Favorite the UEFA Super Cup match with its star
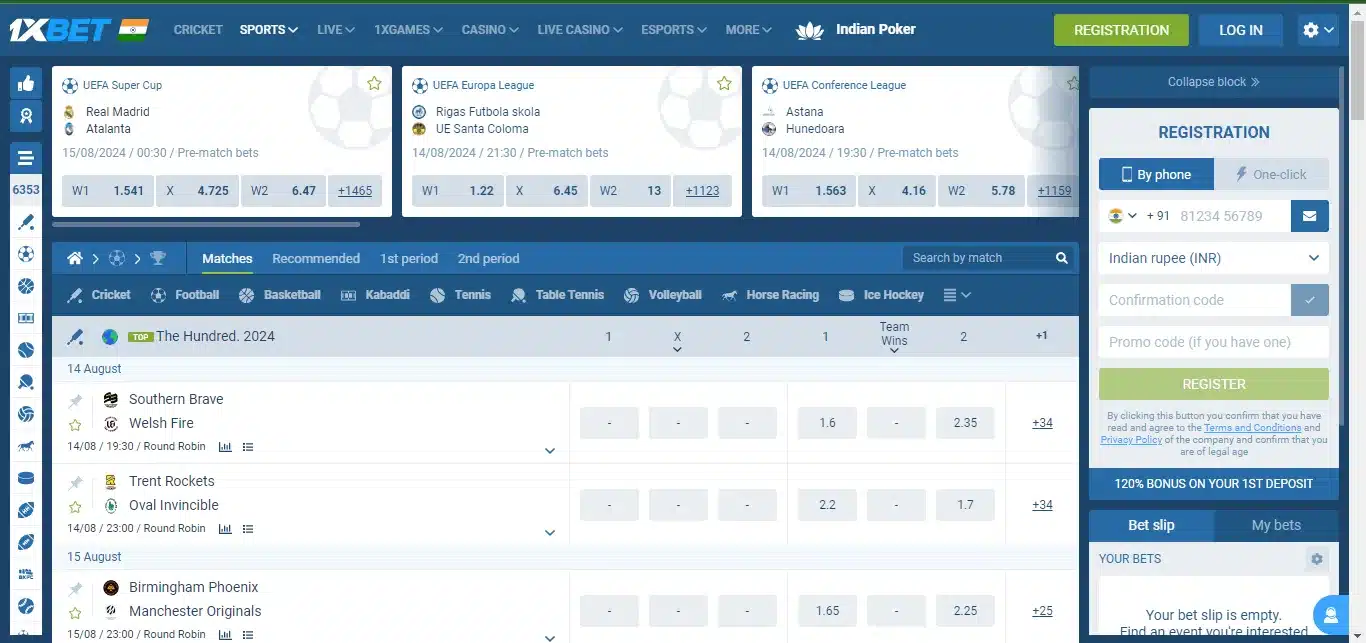 point(374,84)
